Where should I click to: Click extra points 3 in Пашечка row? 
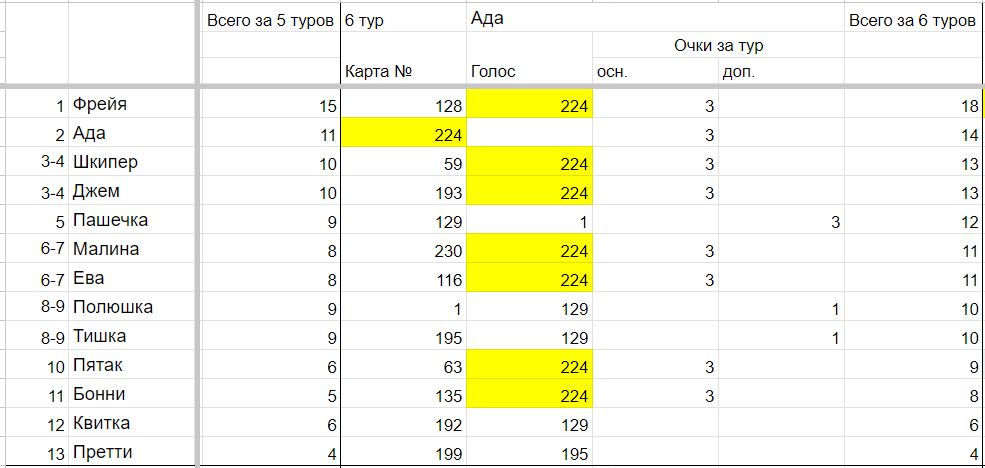781,220
